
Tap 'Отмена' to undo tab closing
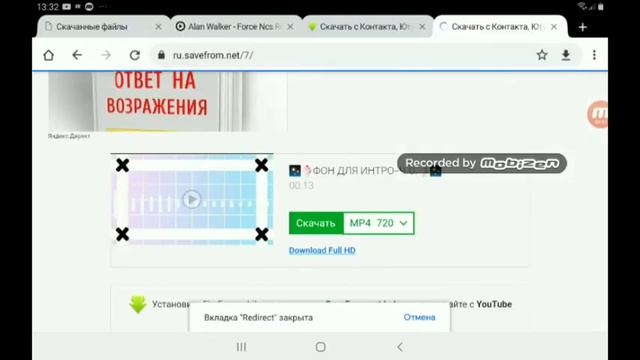[x=419, y=317]
